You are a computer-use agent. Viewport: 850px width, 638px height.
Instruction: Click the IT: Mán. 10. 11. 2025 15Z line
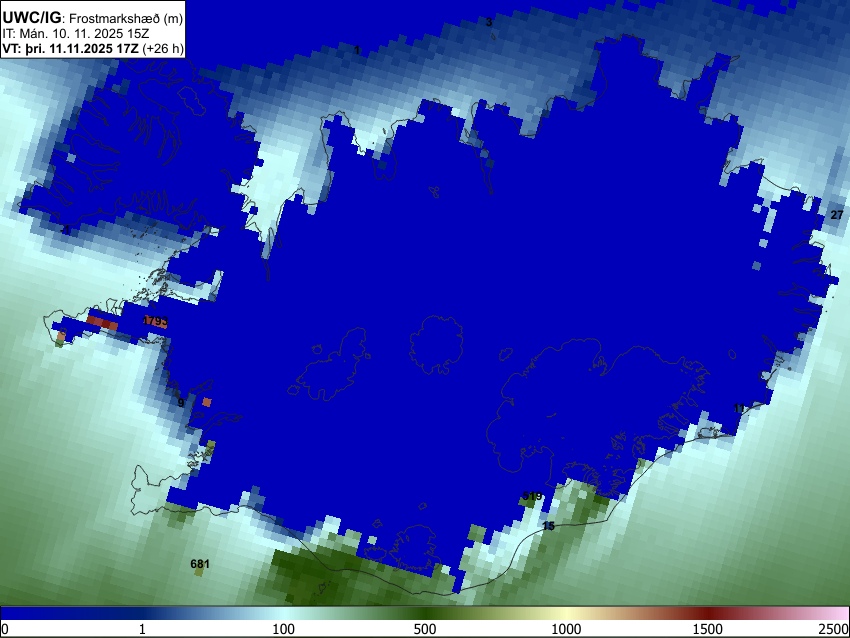click(x=76, y=34)
